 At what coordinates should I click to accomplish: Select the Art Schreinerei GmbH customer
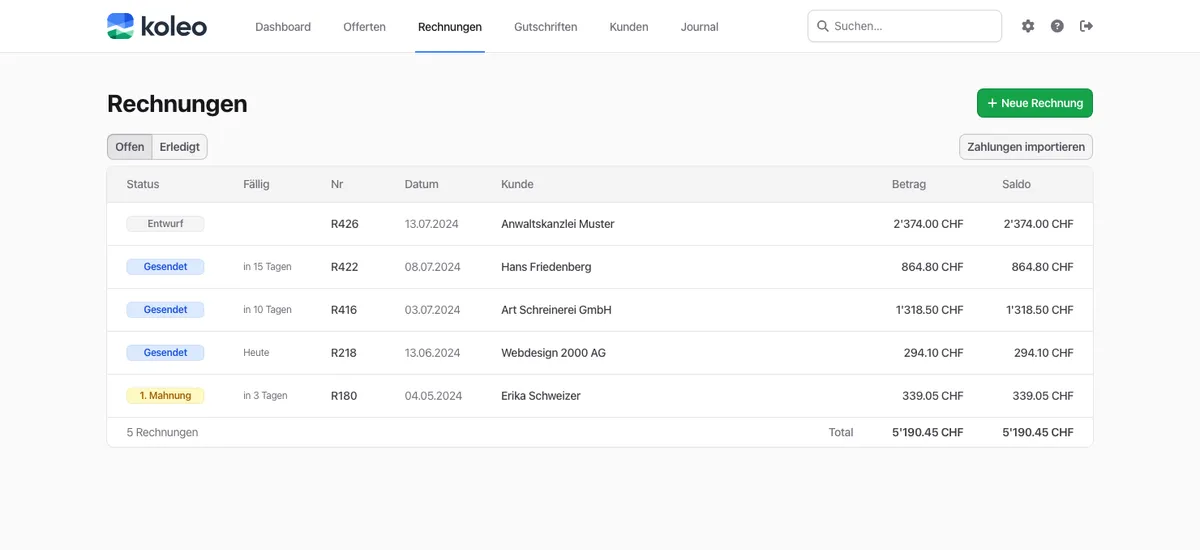point(556,310)
